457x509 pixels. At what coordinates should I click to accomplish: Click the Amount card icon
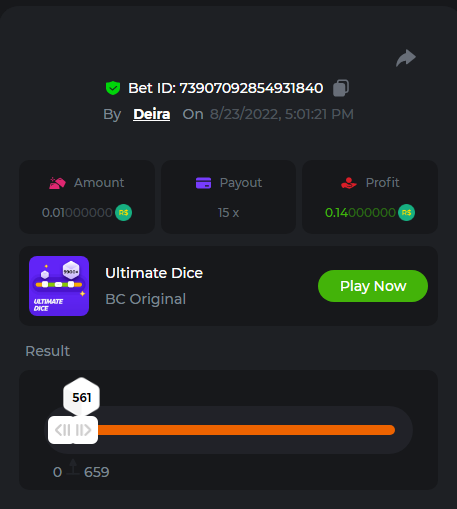click(x=57, y=183)
